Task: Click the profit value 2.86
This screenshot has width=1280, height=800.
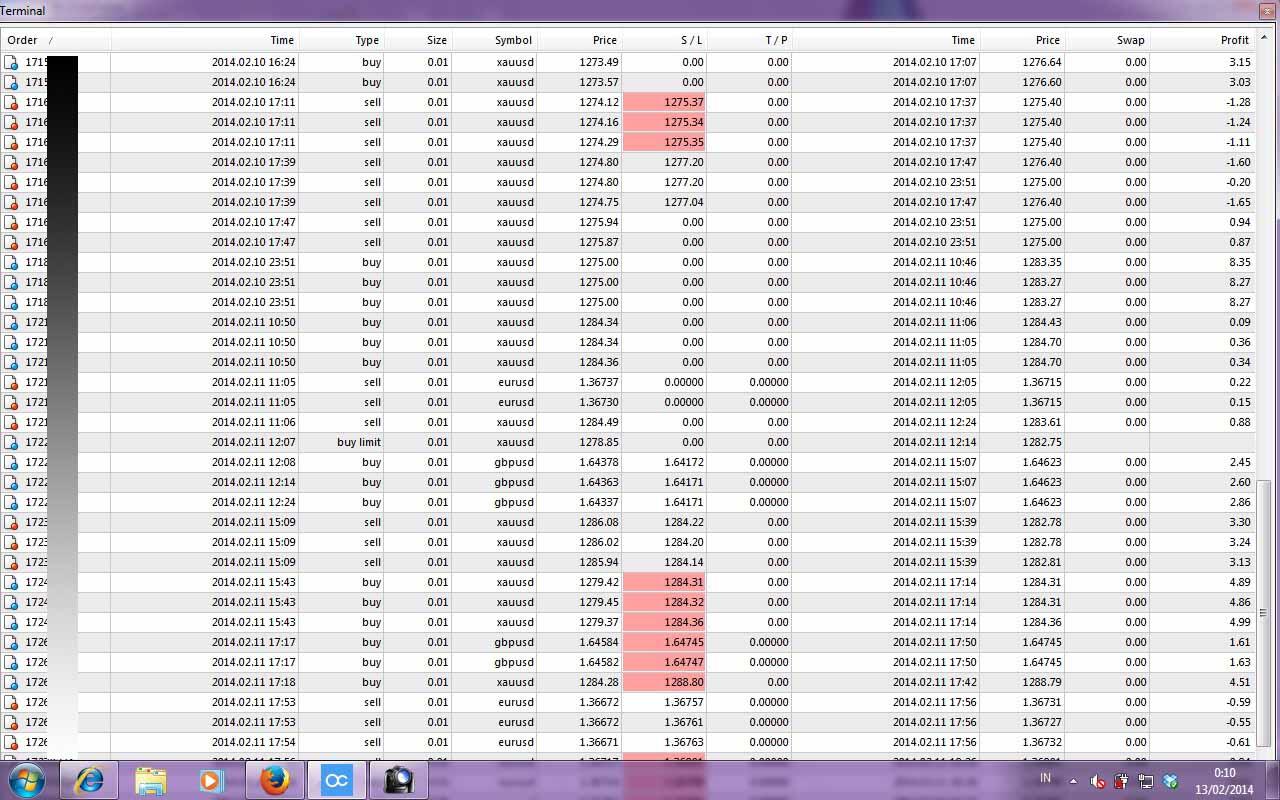Action: (1239, 502)
